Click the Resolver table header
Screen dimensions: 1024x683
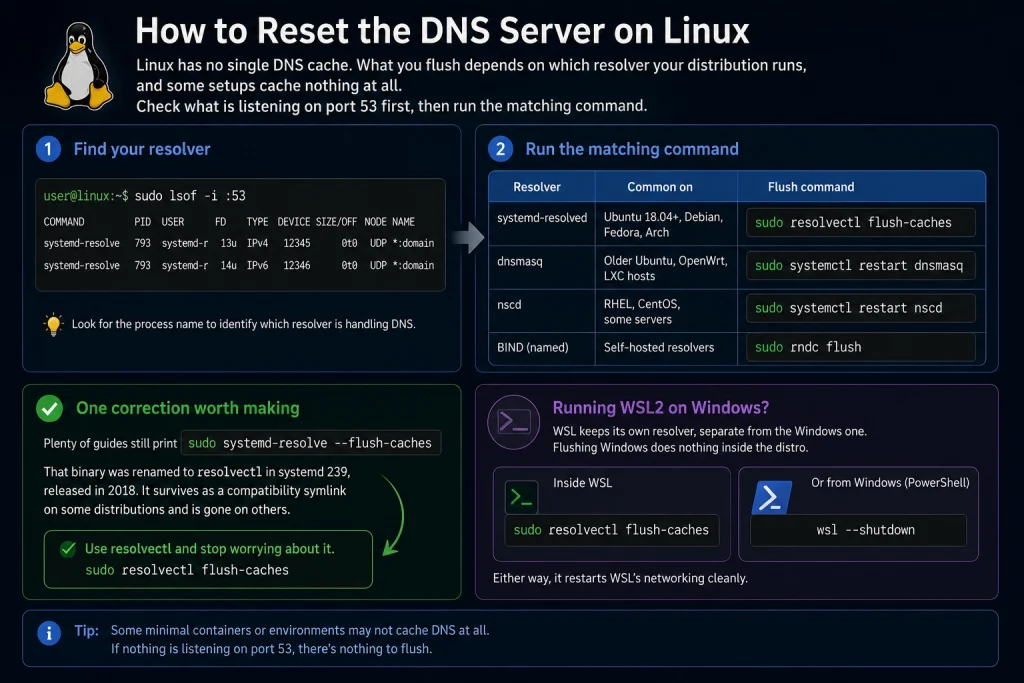537,187
